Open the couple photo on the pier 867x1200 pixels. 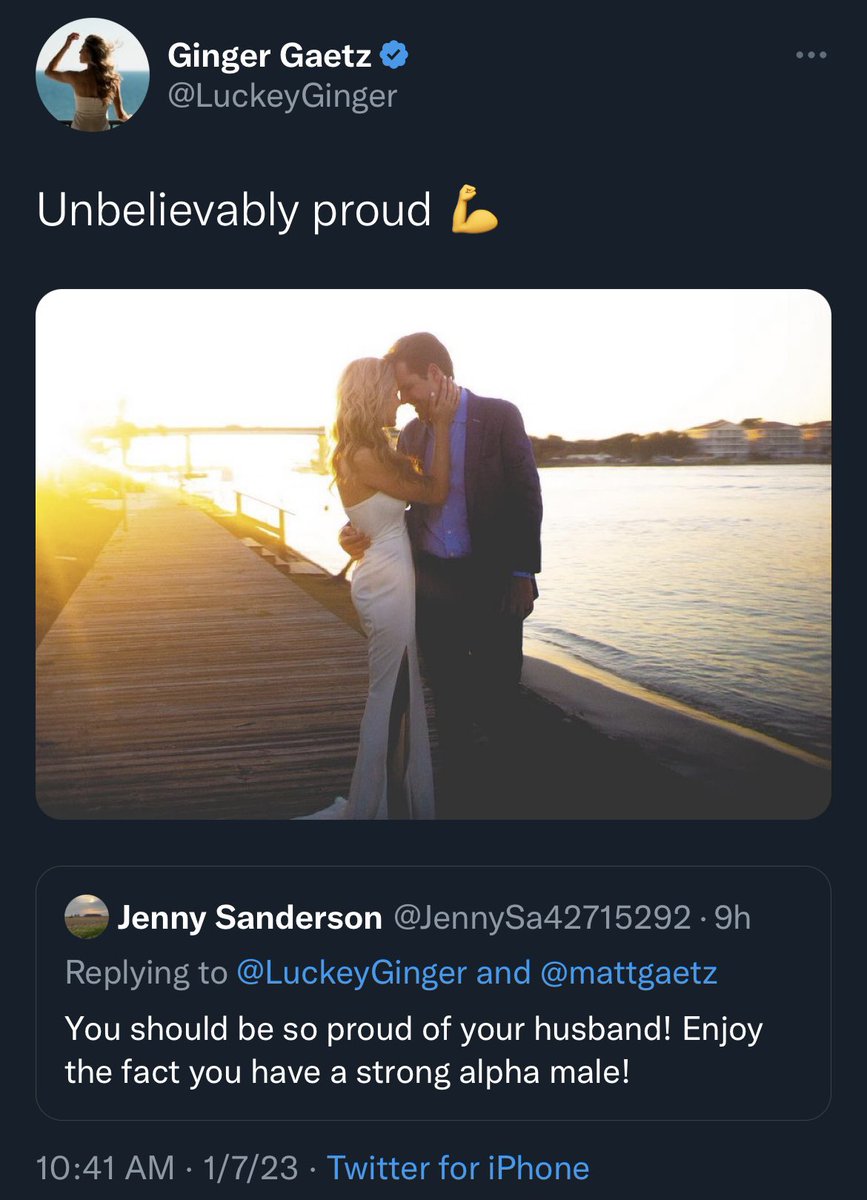point(433,554)
